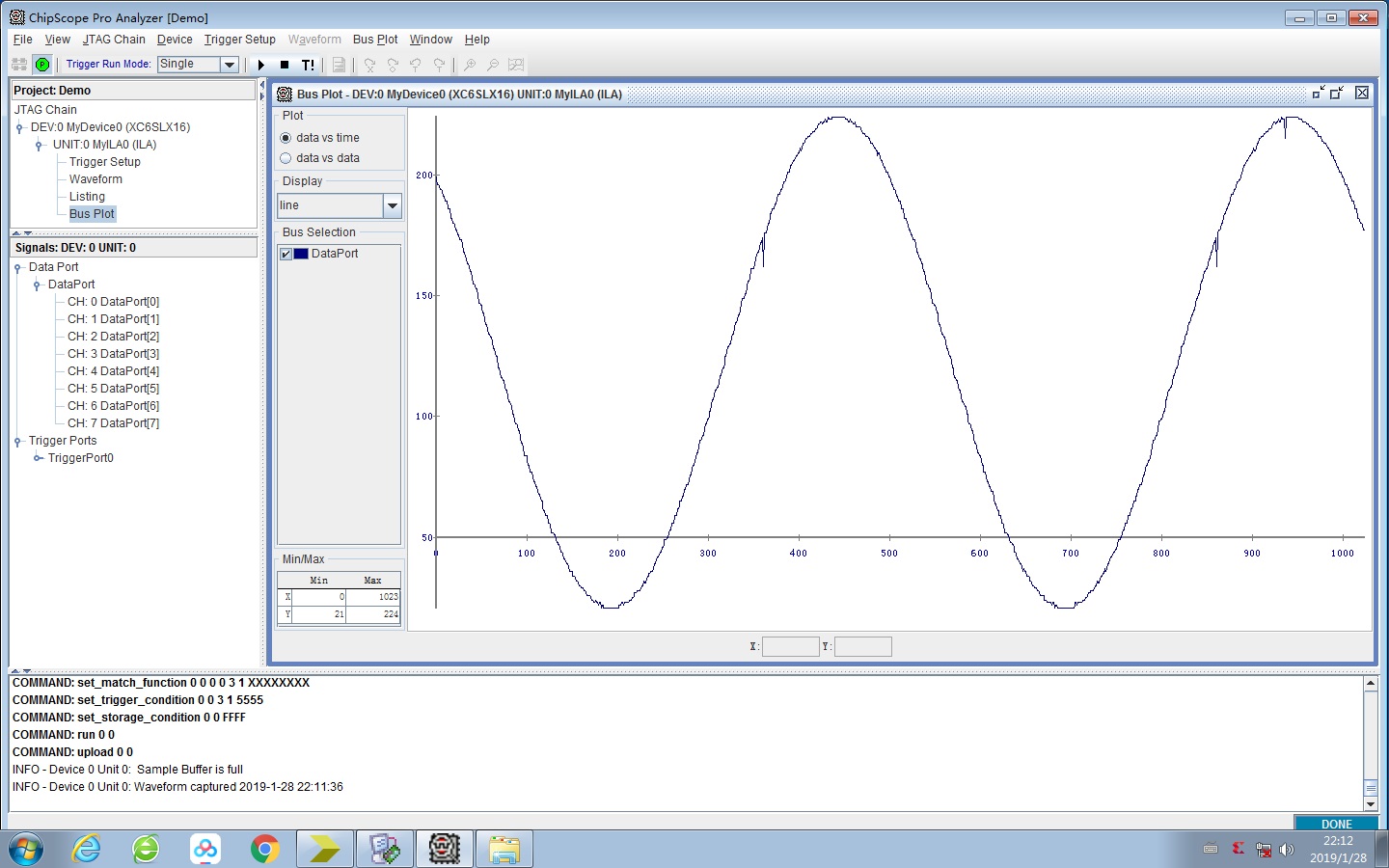This screenshot has width=1389, height=868.
Task: Open the JTAG Chain menu
Action: tap(114, 40)
